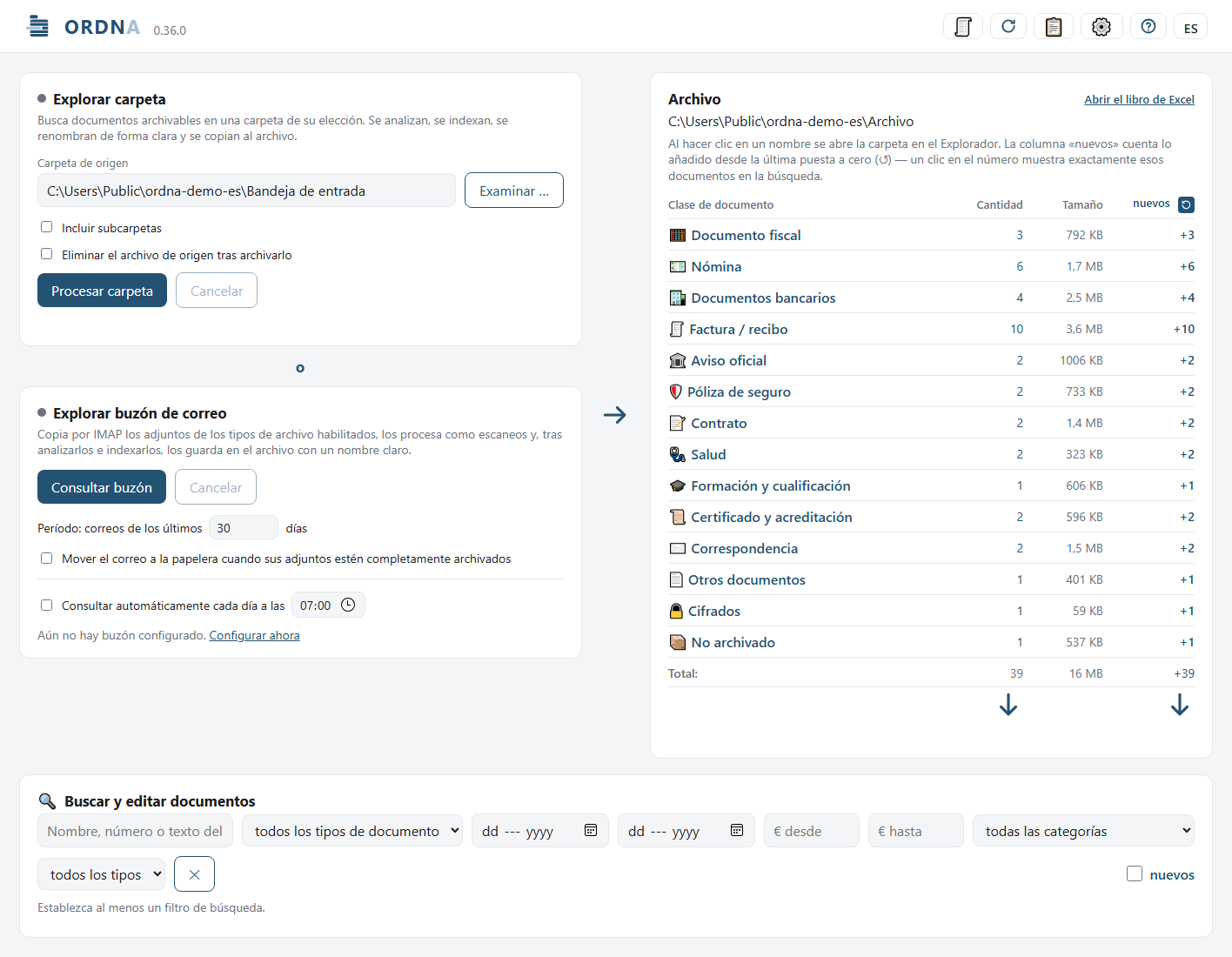
Task: Open todas las categorías dropdown
Action: click(x=1083, y=831)
